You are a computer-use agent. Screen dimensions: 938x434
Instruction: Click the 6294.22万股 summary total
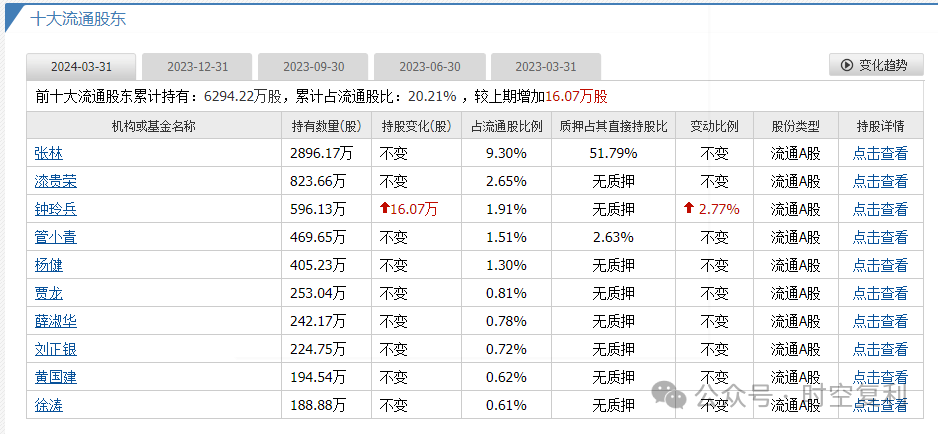pos(243,96)
